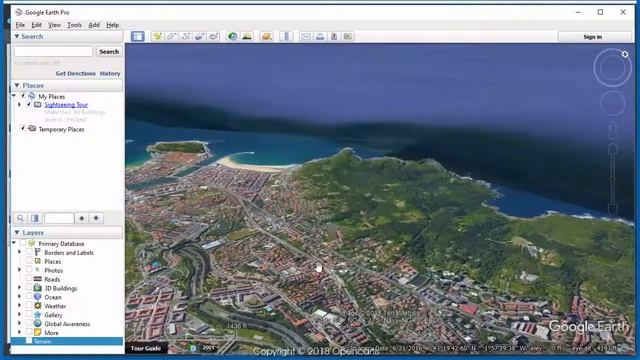The width and height of the screenshot is (640, 360).
Task: Choose the Add Image Overlay tool
Action: tap(200, 36)
